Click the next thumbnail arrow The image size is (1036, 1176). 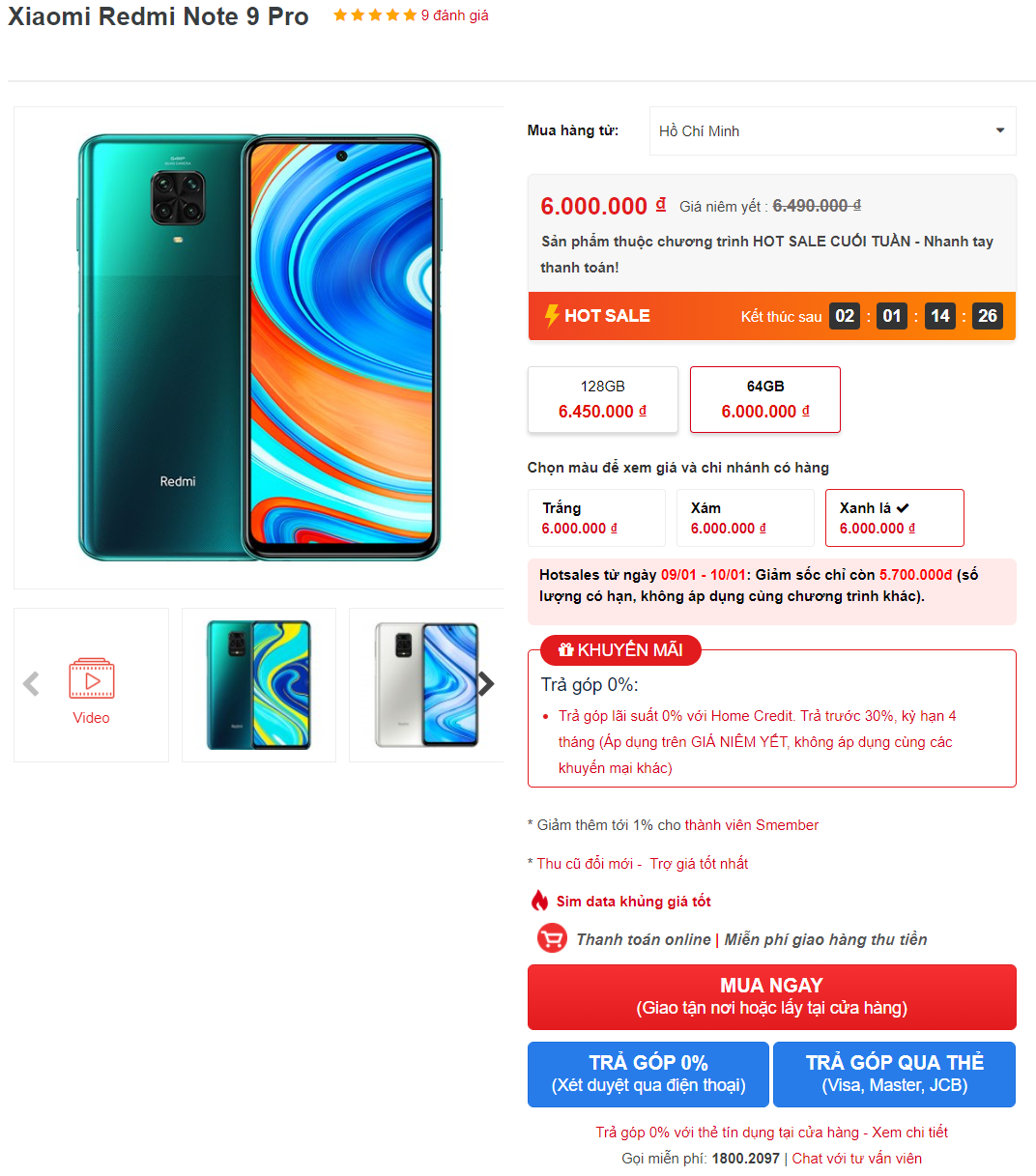(x=485, y=684)
